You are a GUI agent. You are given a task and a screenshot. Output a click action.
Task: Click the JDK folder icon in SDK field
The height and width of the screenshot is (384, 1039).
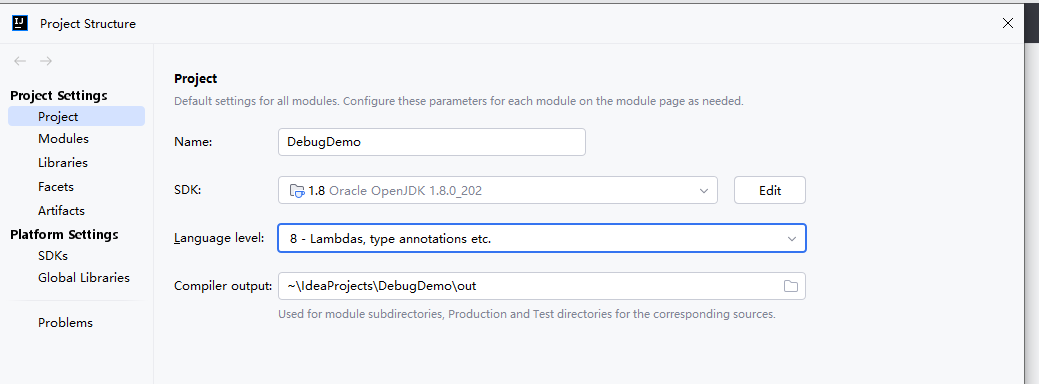point(297,191)
